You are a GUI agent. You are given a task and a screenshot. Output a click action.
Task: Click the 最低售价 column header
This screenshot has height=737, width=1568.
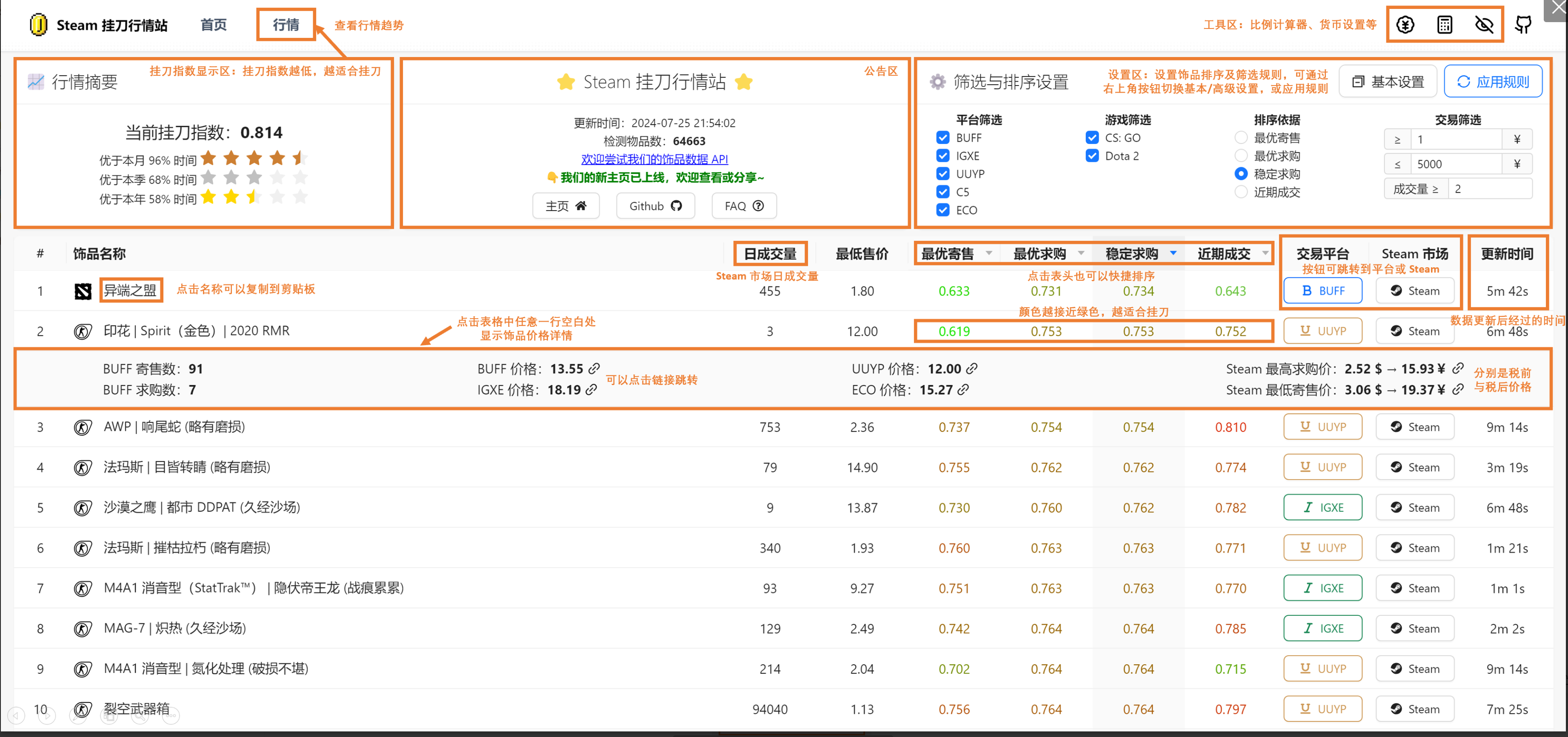click(862, 254)
